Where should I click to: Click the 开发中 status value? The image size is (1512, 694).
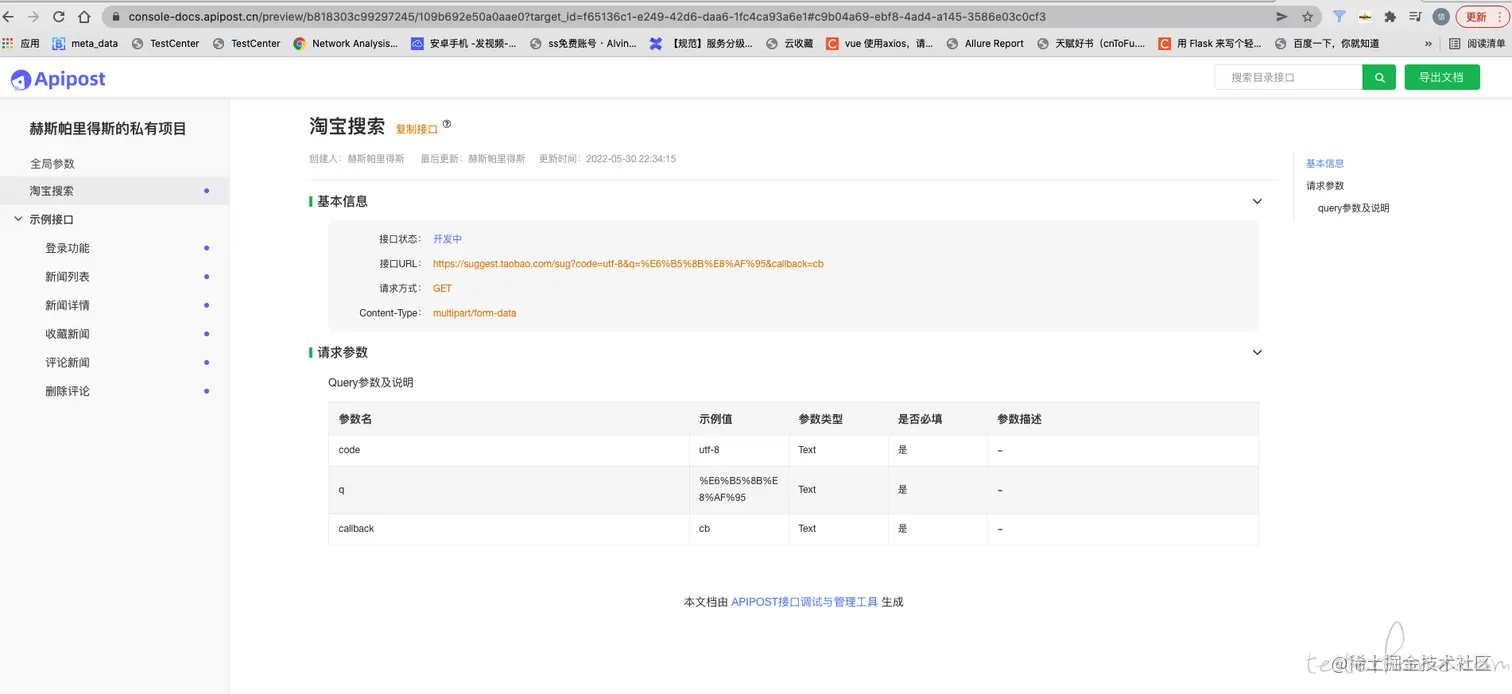click(447, 239)
